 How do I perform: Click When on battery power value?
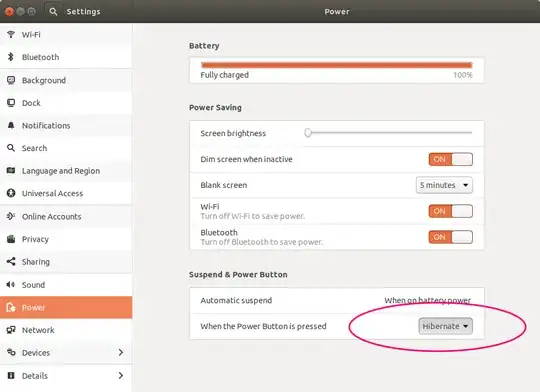(427, 300)
